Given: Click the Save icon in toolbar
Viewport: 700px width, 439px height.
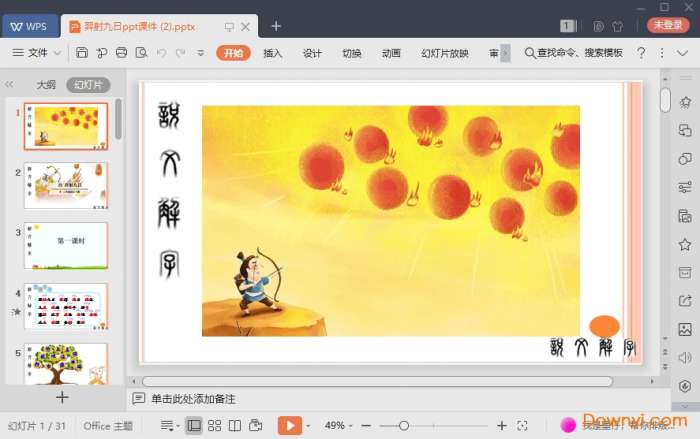Looking at the screenshot, I should click(82, 53).
